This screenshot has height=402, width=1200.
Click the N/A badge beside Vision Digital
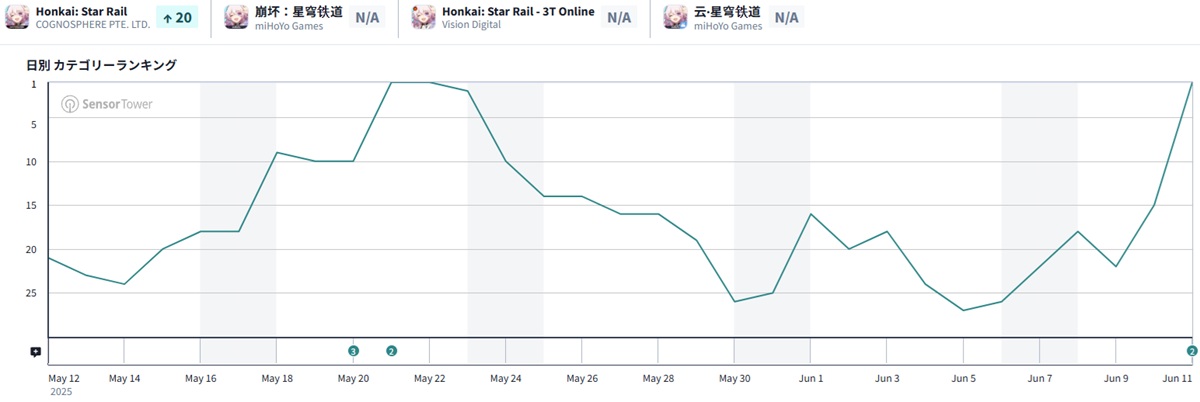pyautogui.click(x=619, y=18)
